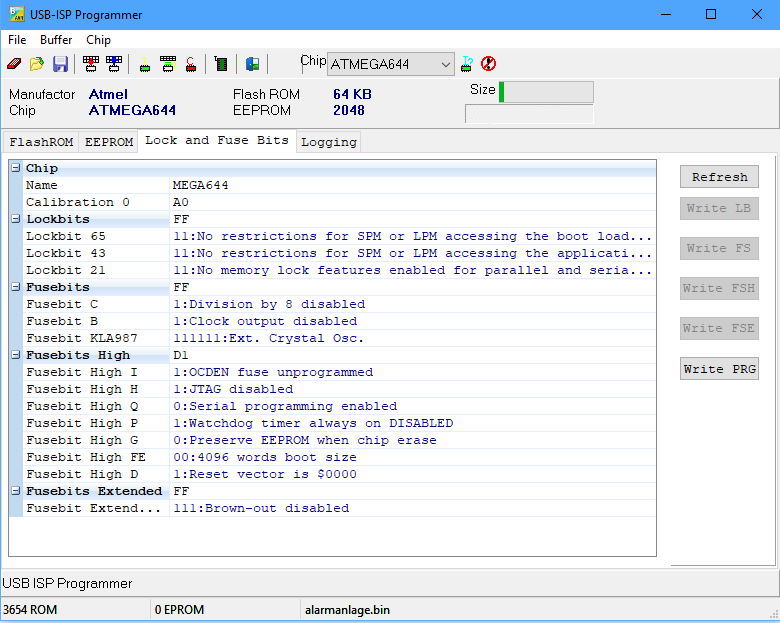The image size is (780, 623).
Task: Click the red eraser clear-buffer icon
Action: pyautogui.click(x=14, y=64)
